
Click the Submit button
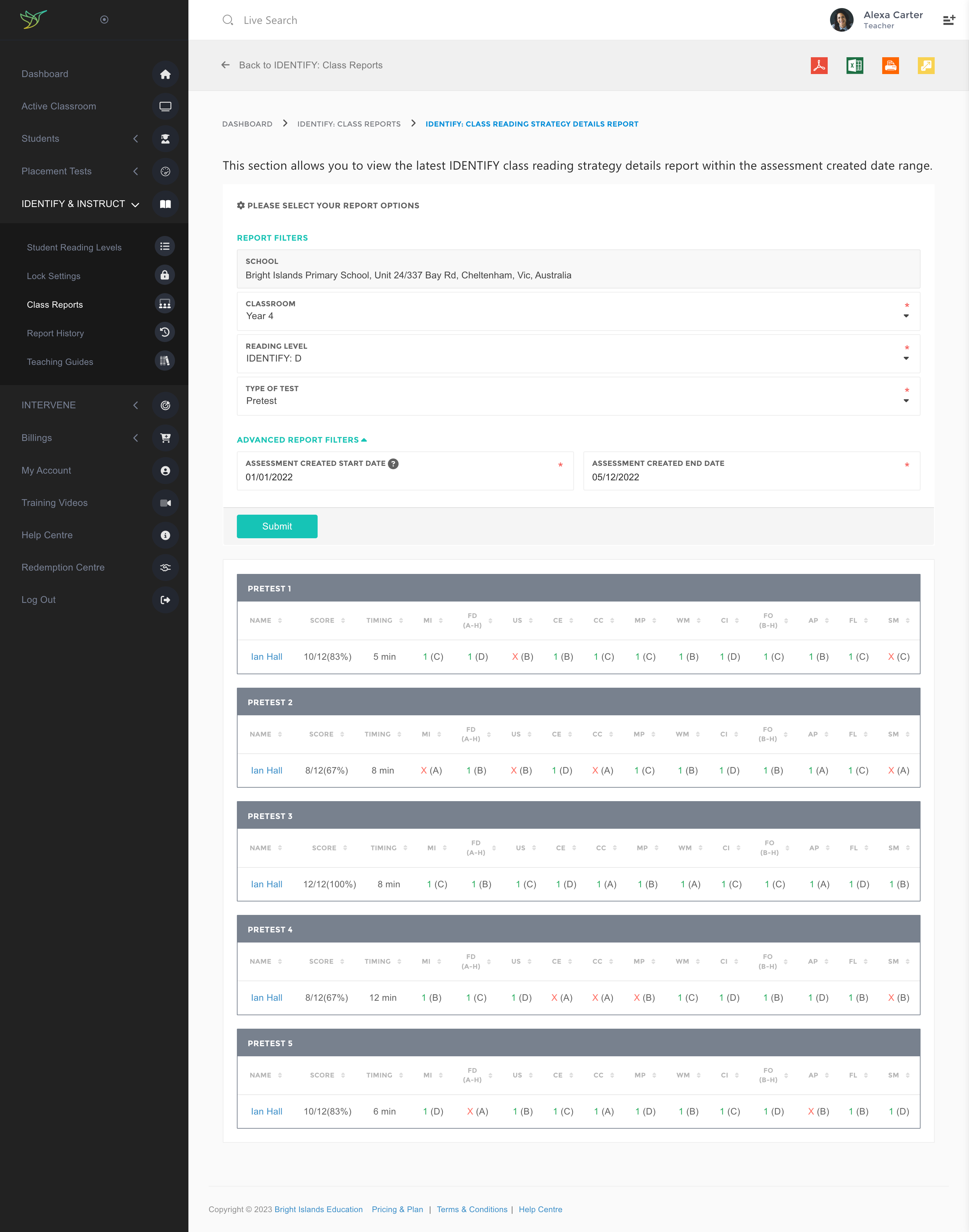[x=277, y=526]
